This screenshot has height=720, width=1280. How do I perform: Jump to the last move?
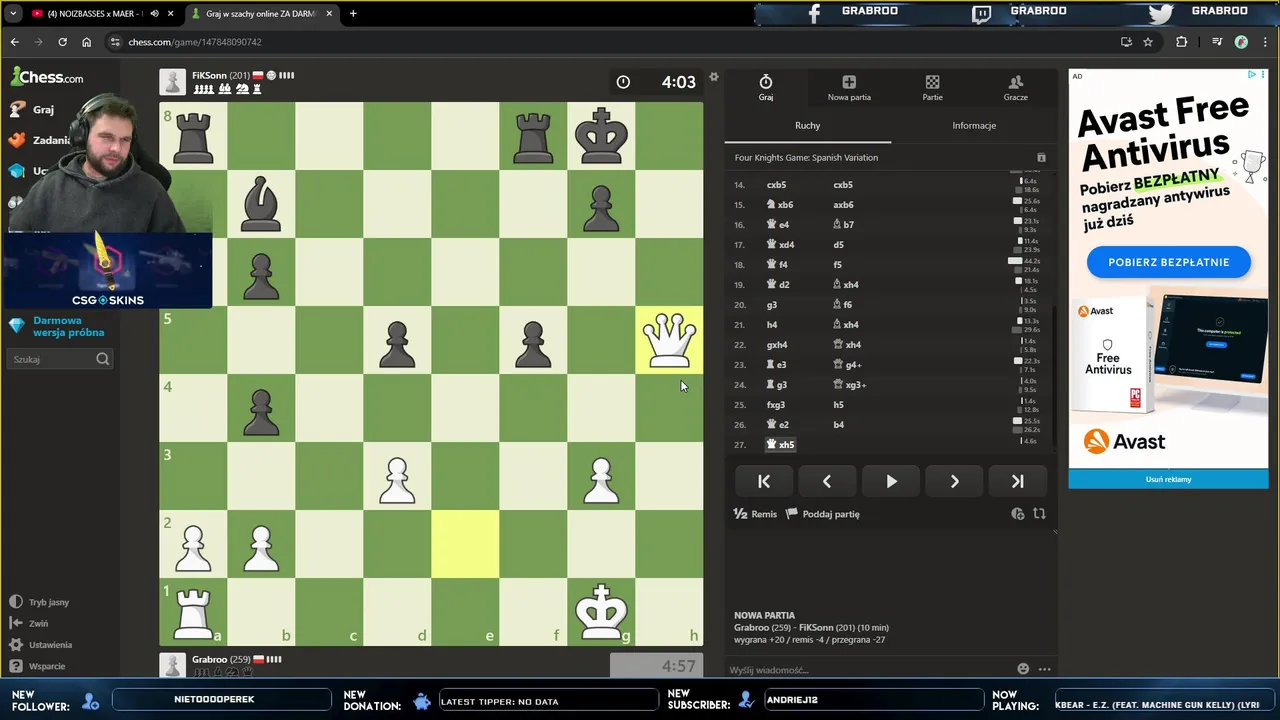[x=1018, y=481]
